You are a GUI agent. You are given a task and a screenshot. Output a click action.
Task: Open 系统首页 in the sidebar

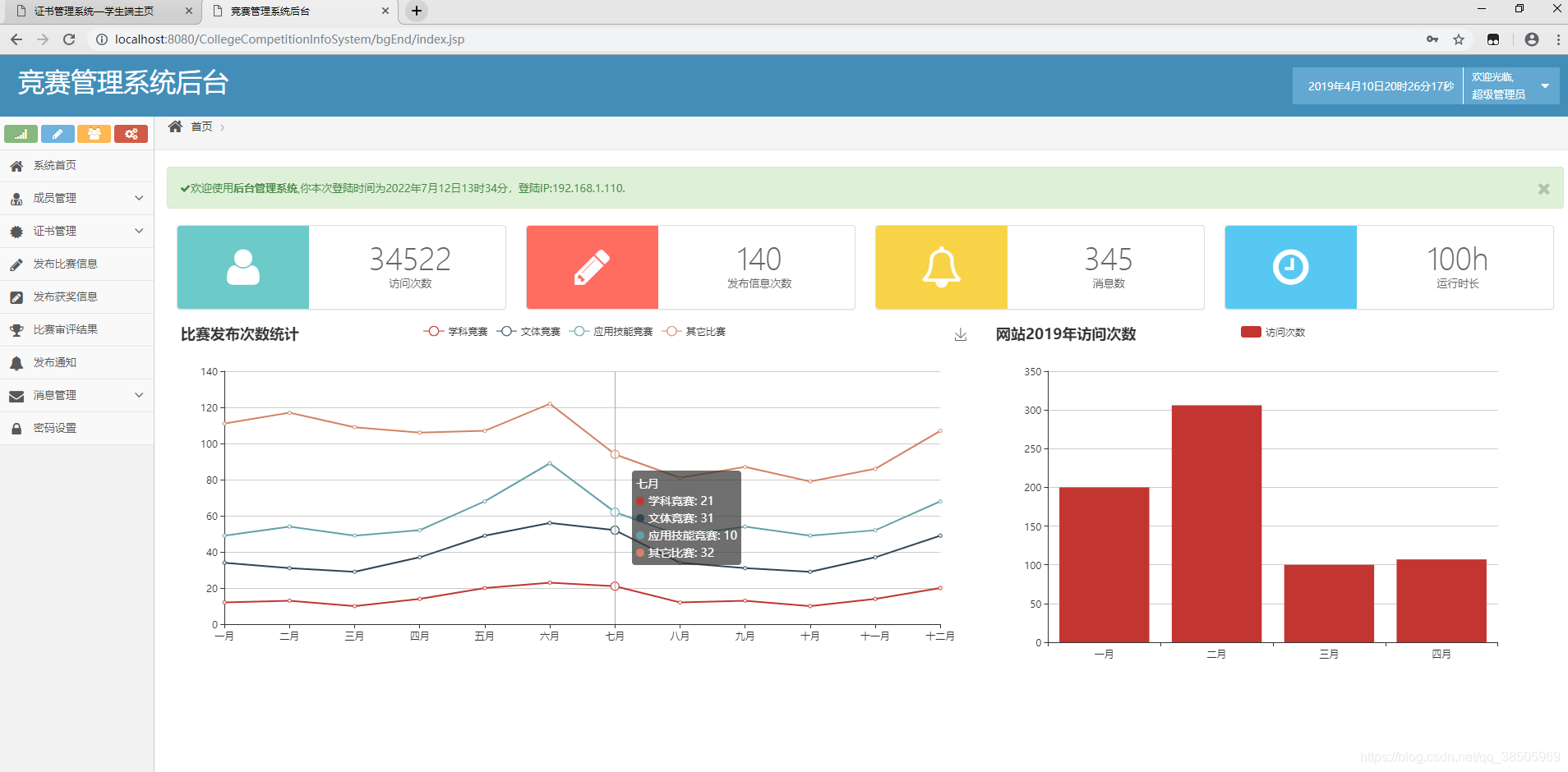pos(76,166)
